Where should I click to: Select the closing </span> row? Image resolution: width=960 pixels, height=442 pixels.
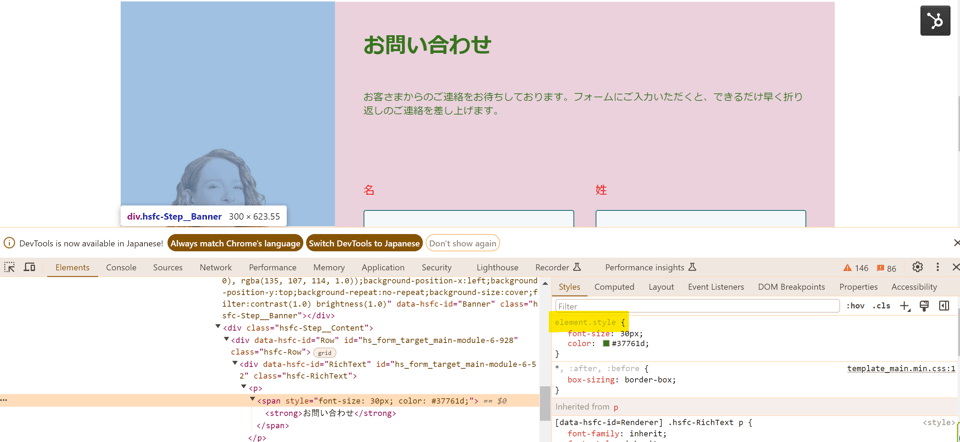[x=272, y=425]
